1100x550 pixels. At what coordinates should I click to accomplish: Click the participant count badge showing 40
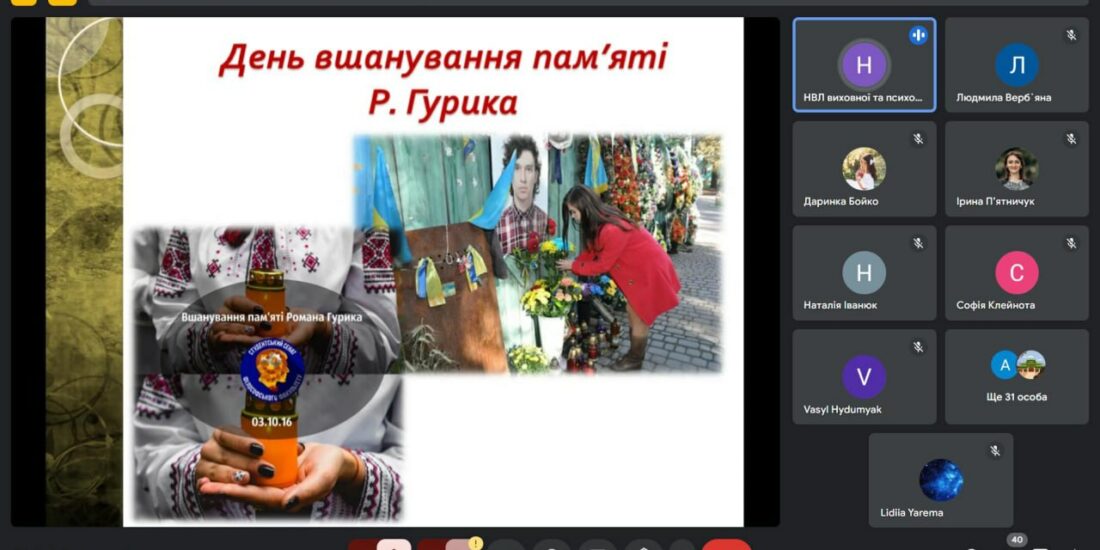pyautogui.click(x=1016, y=540)
